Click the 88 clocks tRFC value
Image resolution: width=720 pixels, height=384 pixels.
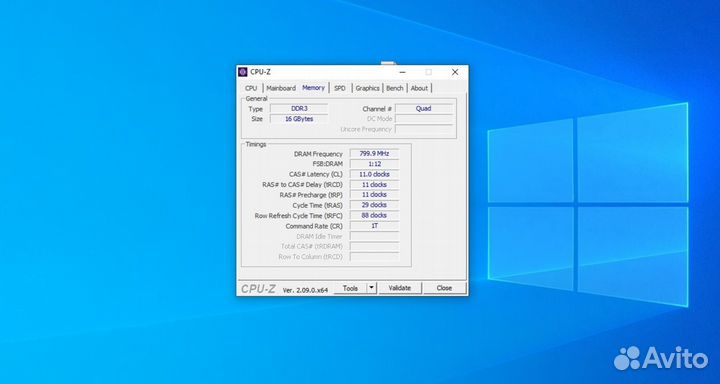click(x=374, y=215)
